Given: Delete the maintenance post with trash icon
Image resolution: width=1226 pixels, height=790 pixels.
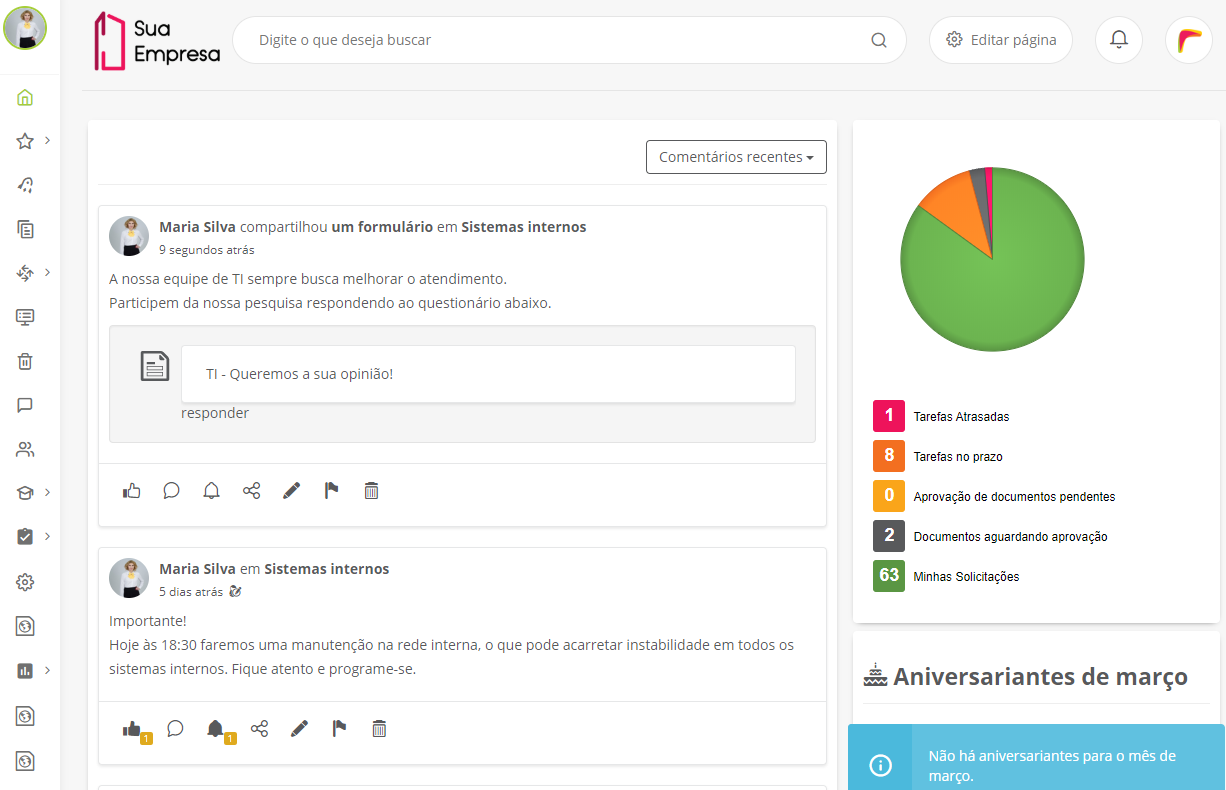Looking at the screenshot, I should [x=379, y=729].
